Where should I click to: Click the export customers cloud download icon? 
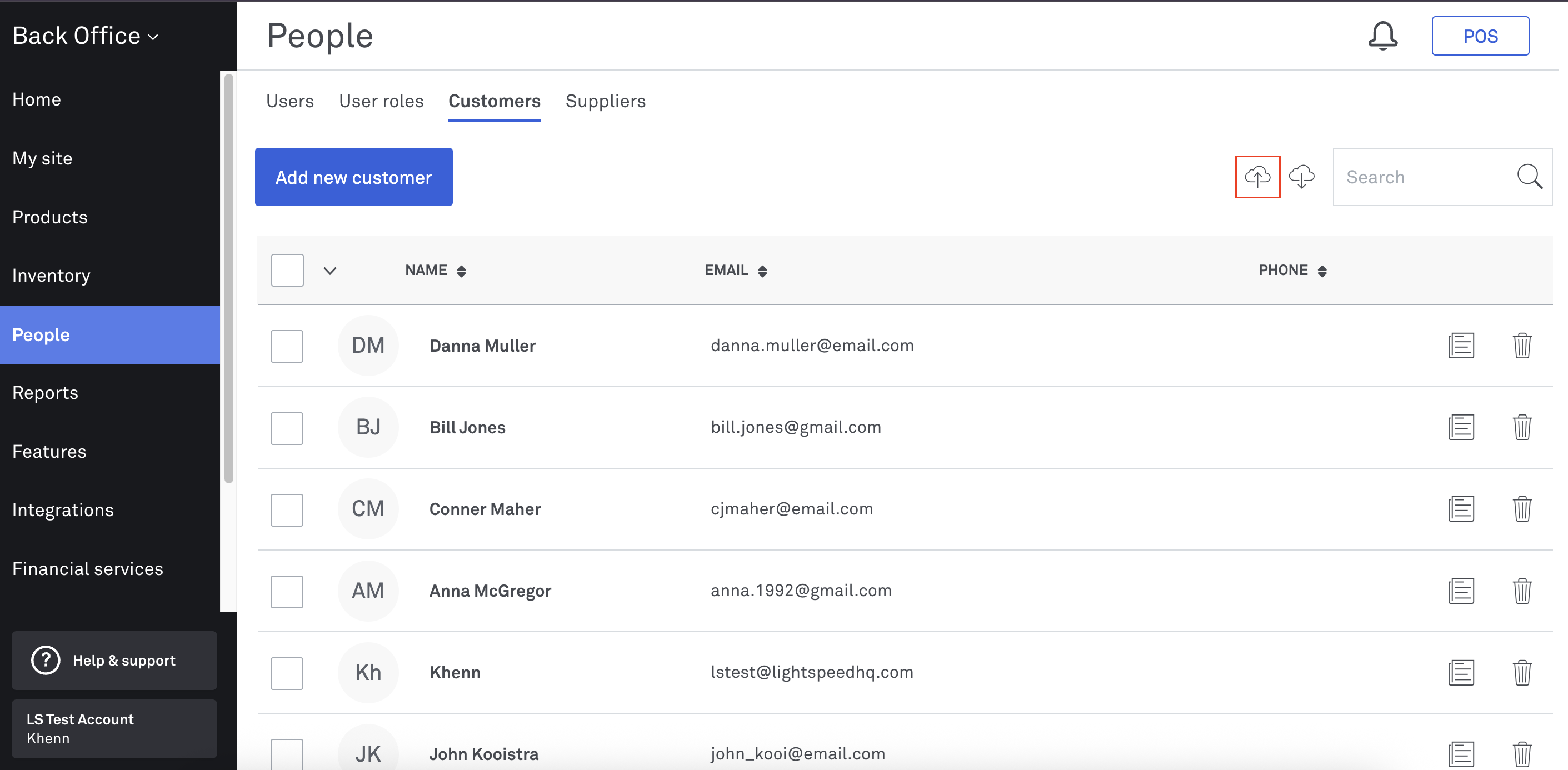pyautogui.click(x=1301, y=177)
